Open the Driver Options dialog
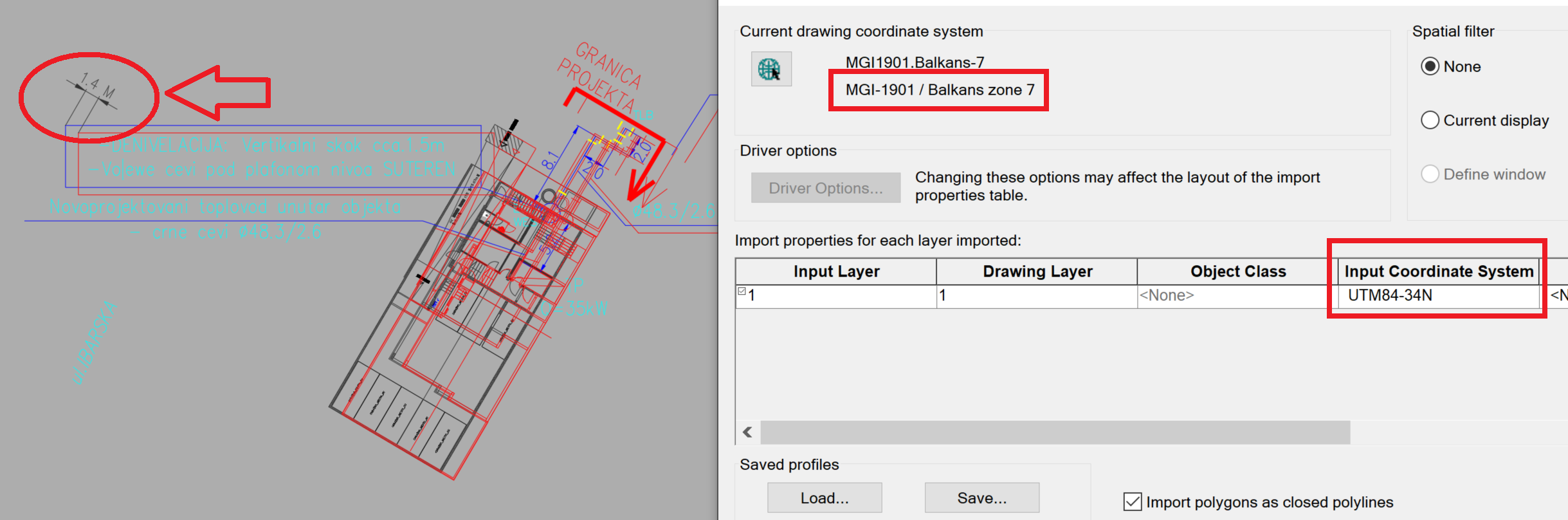This screenshot has height=520, width=1568. coord(826,188)
